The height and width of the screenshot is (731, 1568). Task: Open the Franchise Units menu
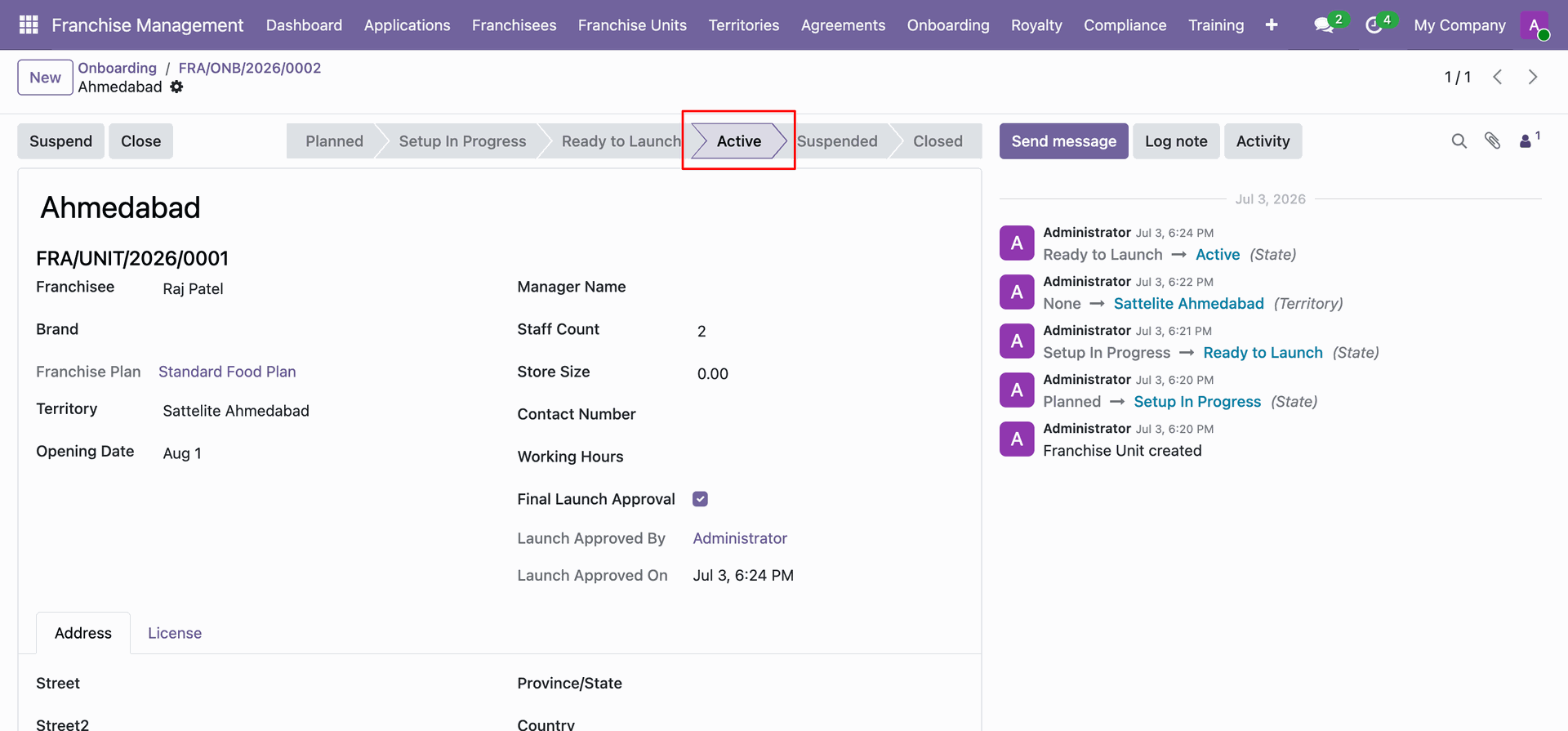click(632, 25)
